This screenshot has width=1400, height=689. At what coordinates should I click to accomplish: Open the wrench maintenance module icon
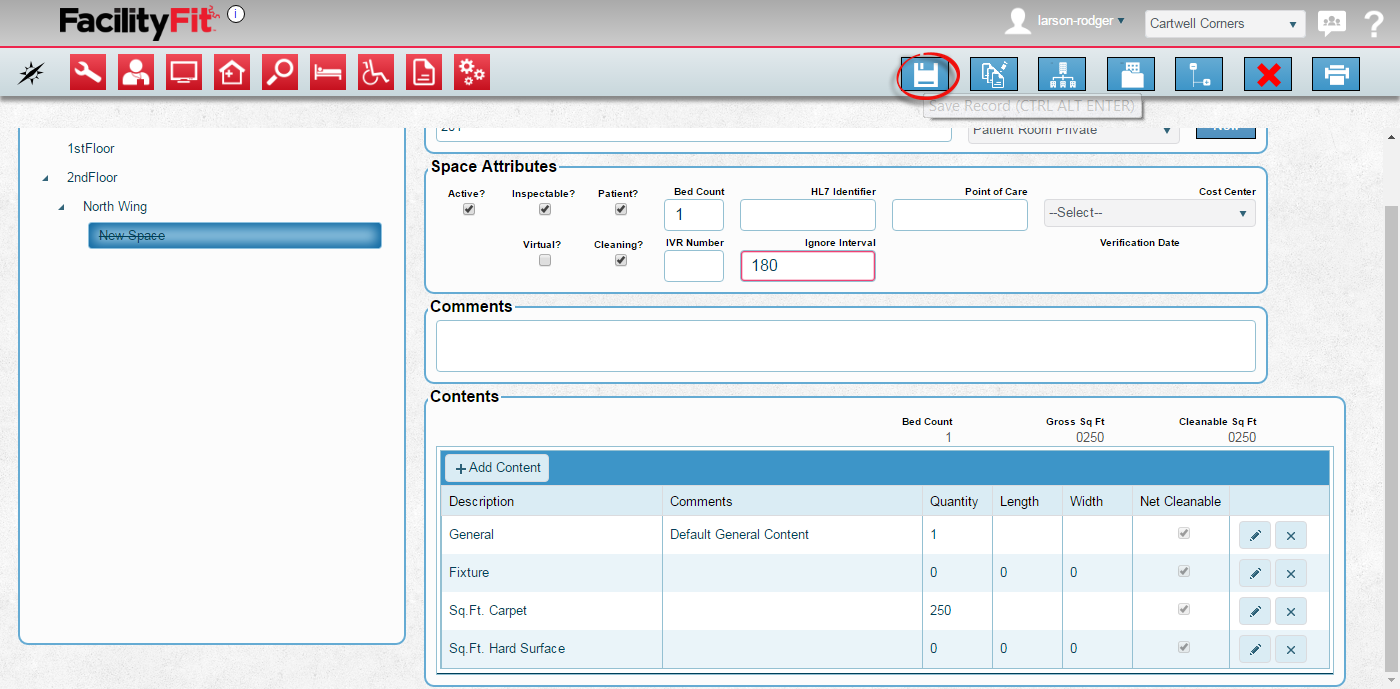[x=88, y=73]
